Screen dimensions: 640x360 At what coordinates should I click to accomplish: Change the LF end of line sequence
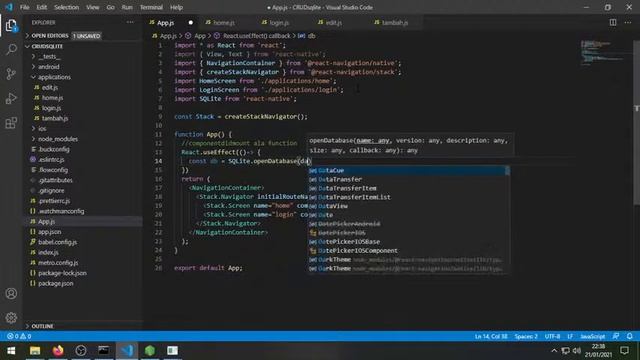coord(570,336)
